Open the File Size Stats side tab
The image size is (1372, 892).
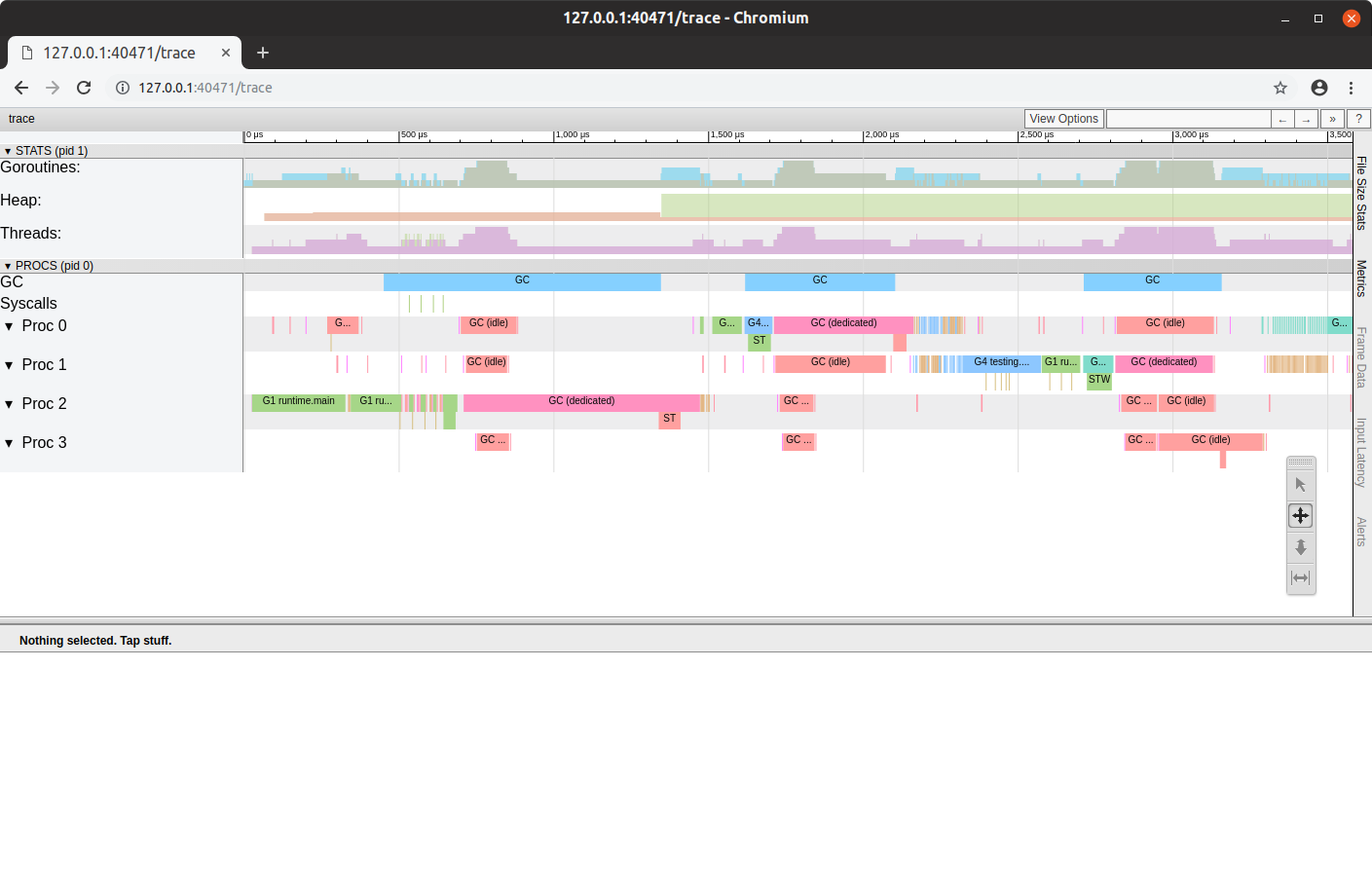pos(1361,193)
